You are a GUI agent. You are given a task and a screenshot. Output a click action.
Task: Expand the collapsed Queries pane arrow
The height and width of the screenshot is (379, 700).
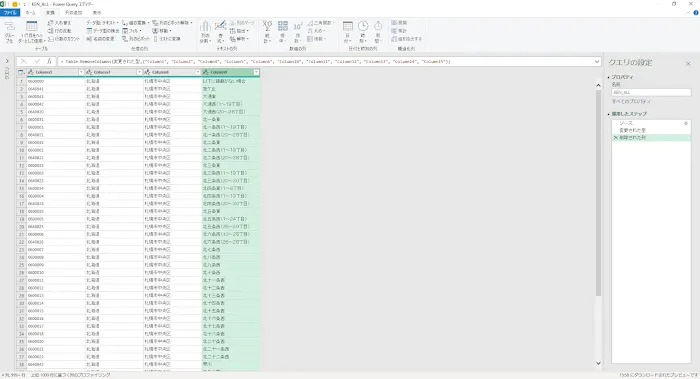click(x=7, y=61)
